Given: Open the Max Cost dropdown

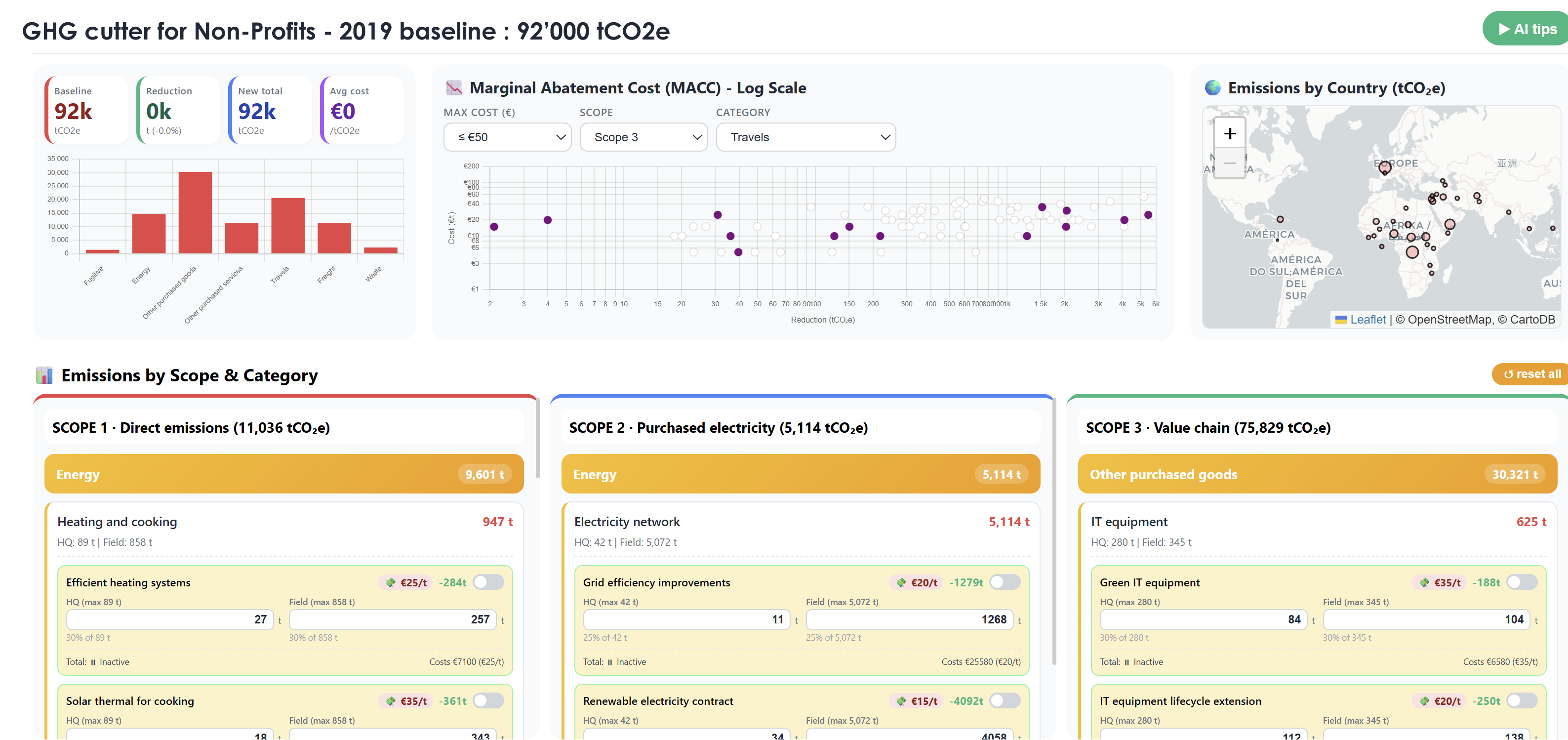Looking at the screenshot, I should coord(507,137).
